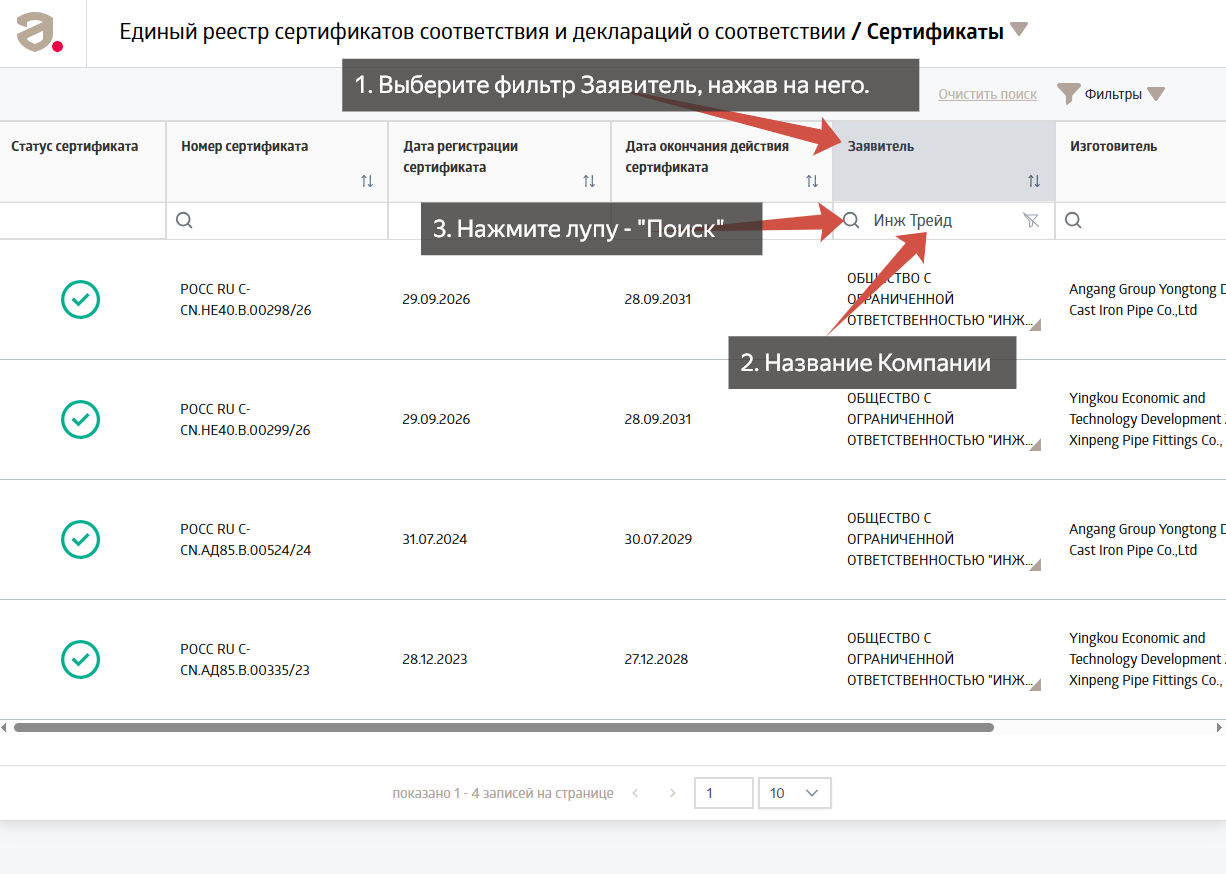Click status checkmark for certificate 00299/26

[x=80, y=419]
